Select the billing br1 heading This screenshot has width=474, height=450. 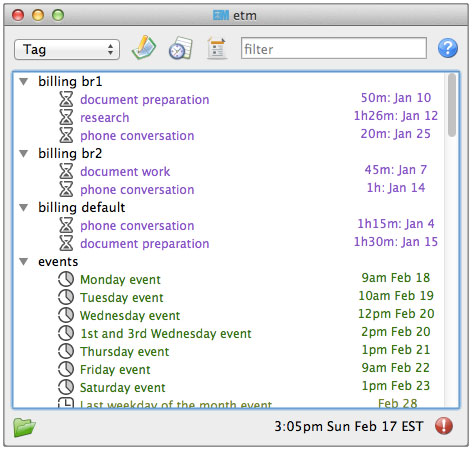pyautogui.click(x=70, y=82)
